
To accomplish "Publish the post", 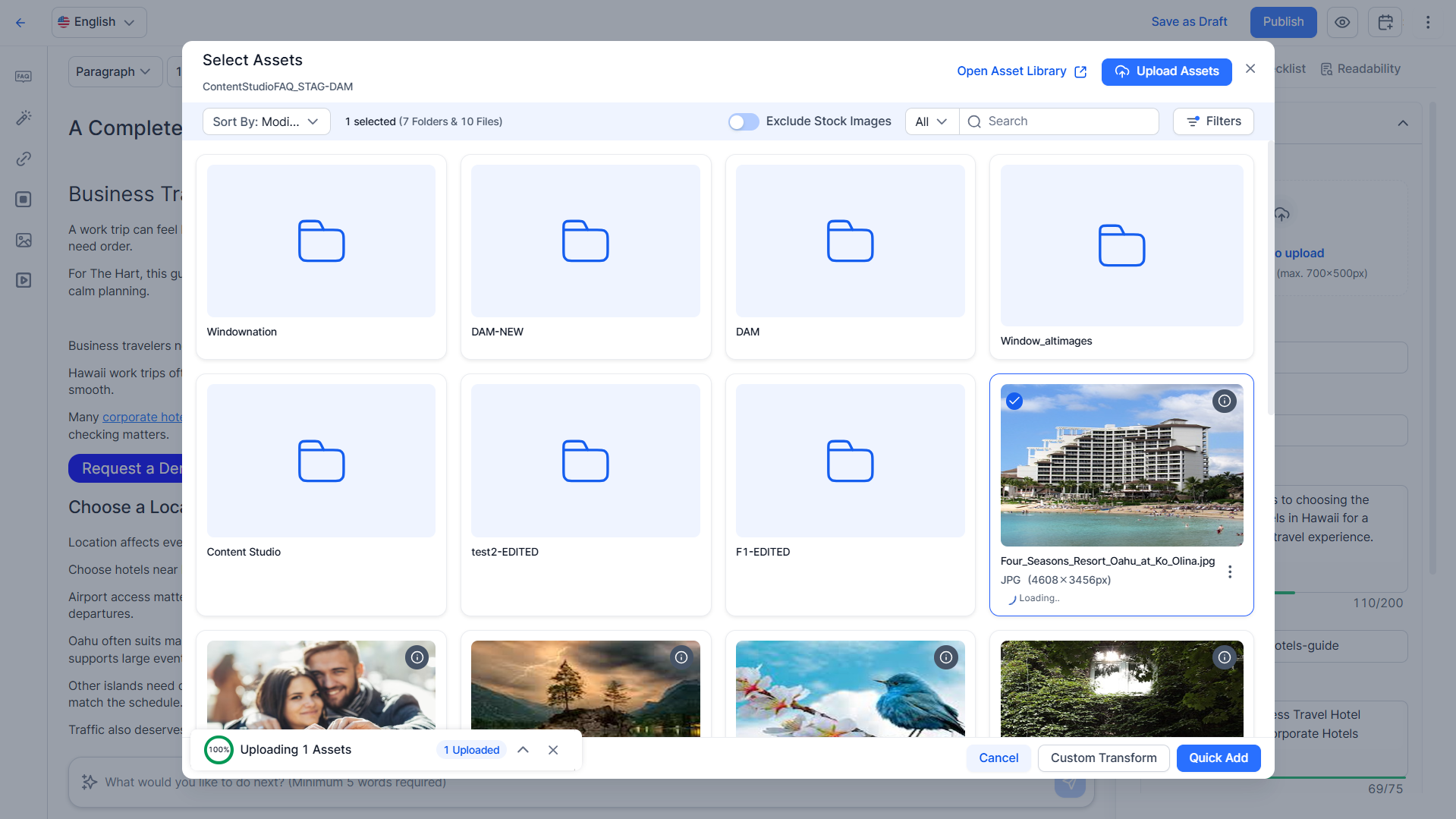I will (x=1283, y=22).
